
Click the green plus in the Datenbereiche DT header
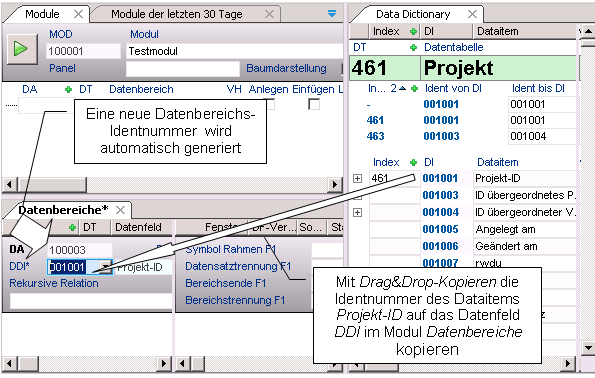[x=72, y=227]
